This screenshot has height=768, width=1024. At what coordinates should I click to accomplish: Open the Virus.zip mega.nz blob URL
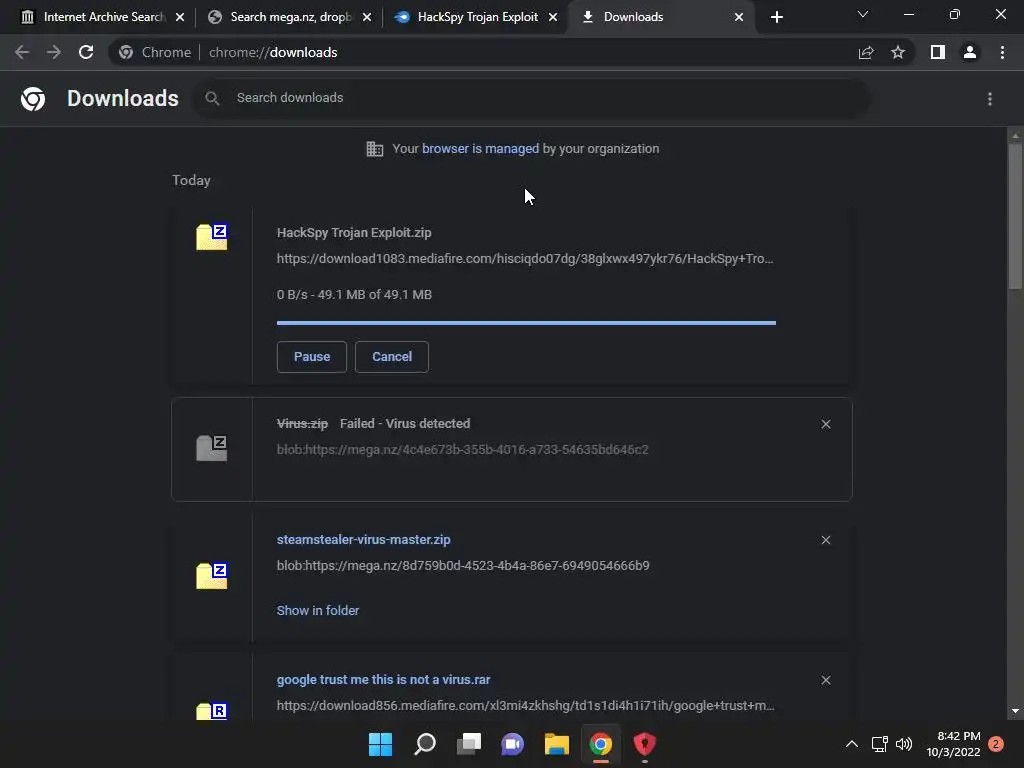(x=462, y=449)
